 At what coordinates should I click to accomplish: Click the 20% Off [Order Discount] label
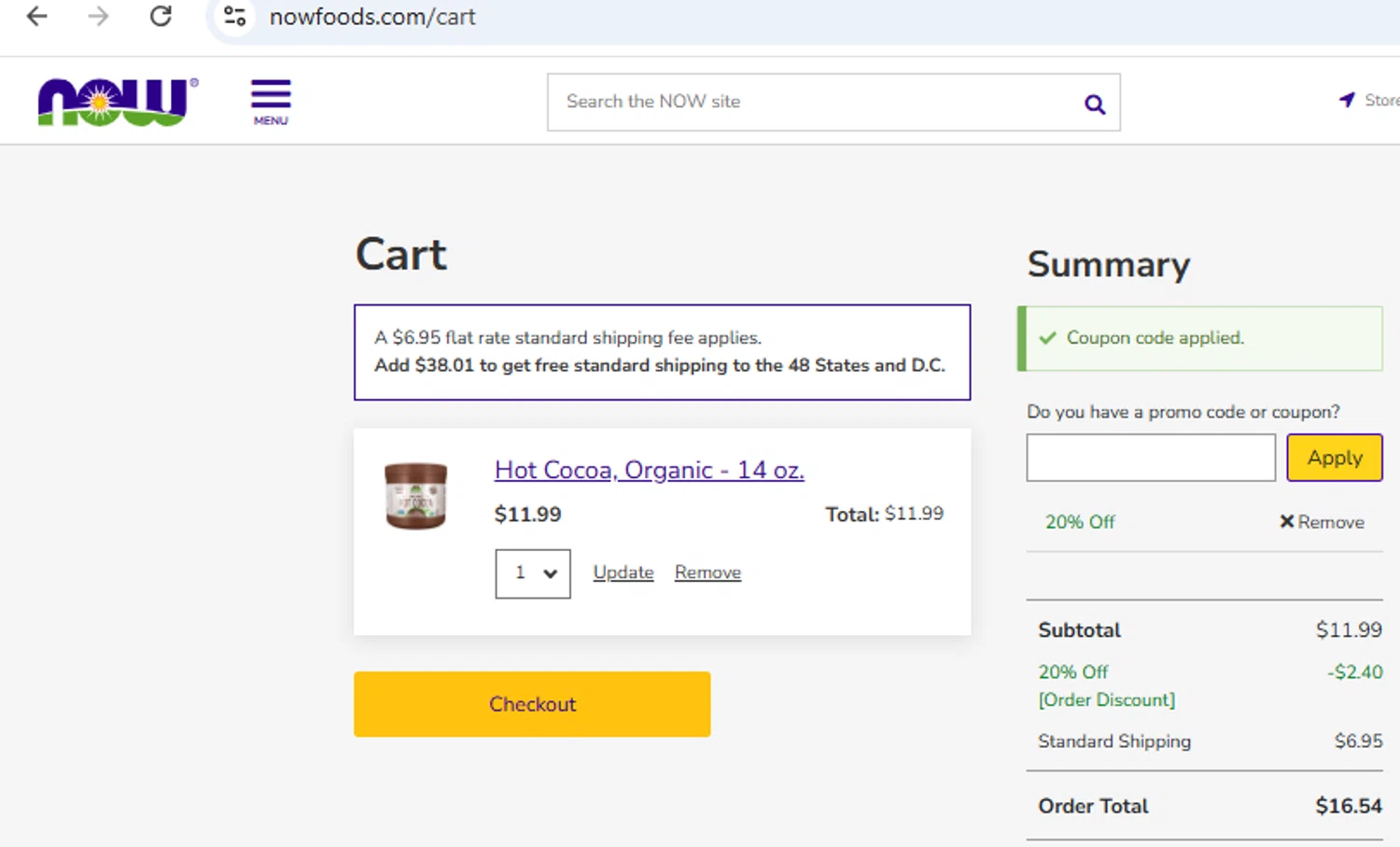[1107, 685]
